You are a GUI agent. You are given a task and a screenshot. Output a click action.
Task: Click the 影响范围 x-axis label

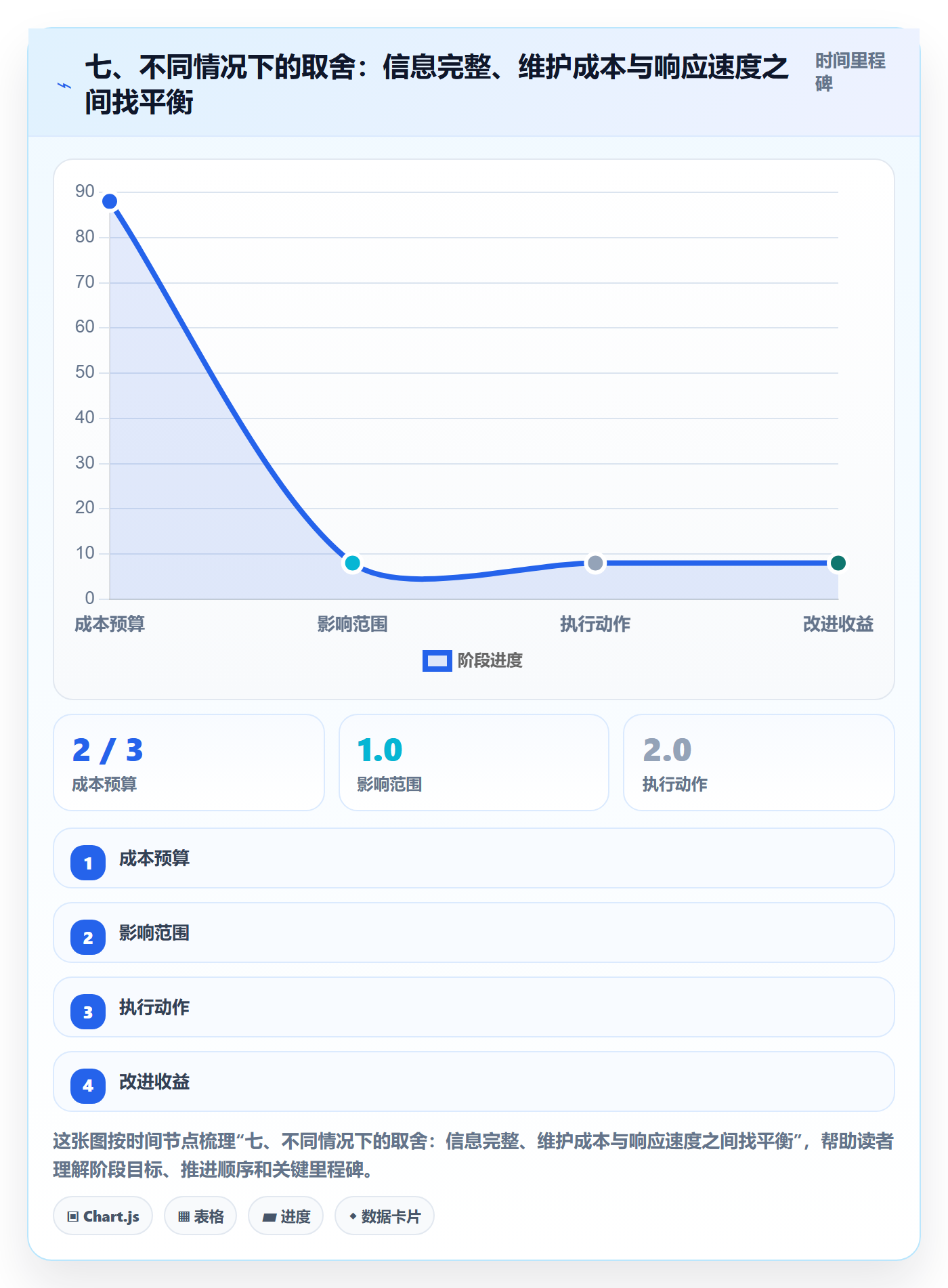click(352, 624)
